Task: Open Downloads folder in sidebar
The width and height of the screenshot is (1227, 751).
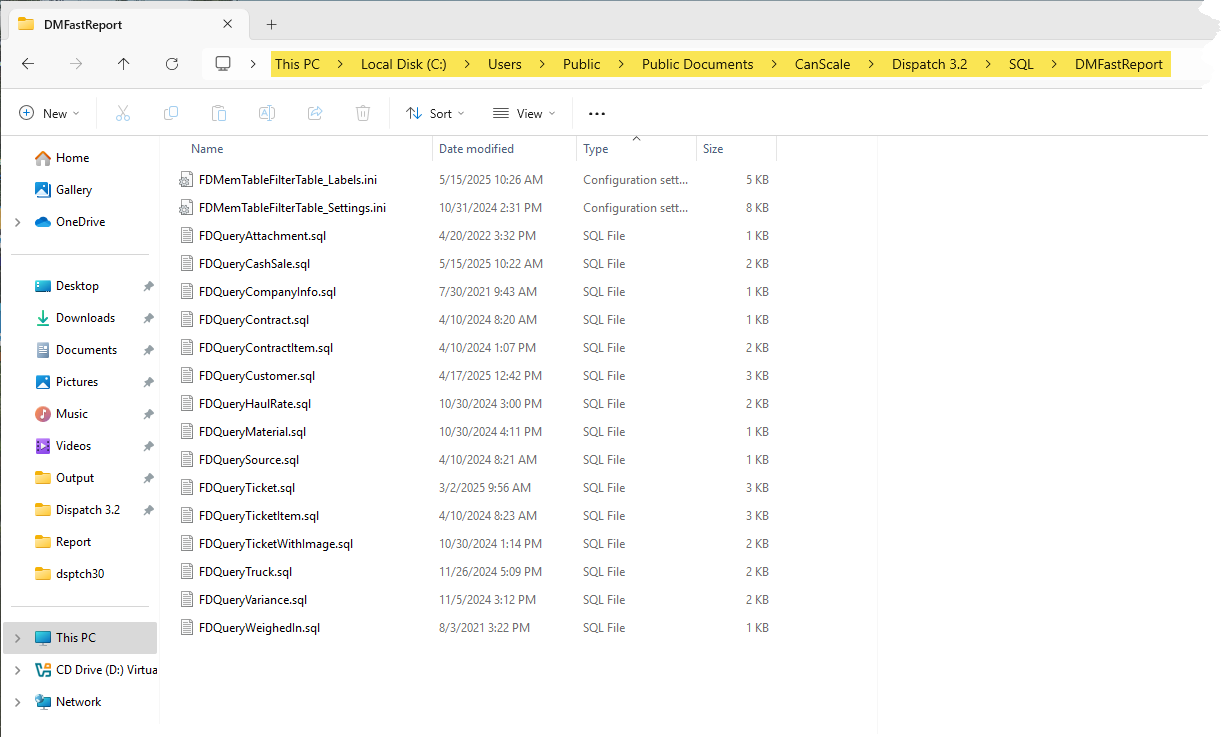Action: pyautogui.click(x=85, y=318)
